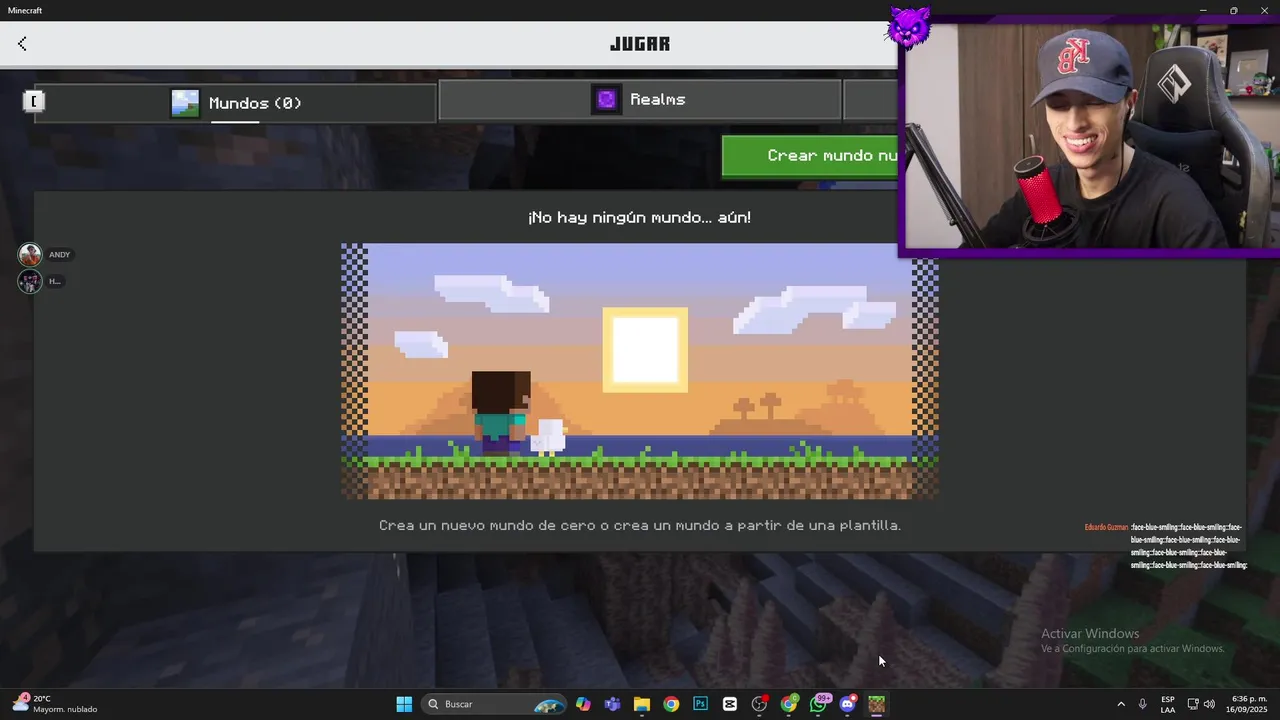
Task: Select the ANDY player avatar
Action: point(30,255)
